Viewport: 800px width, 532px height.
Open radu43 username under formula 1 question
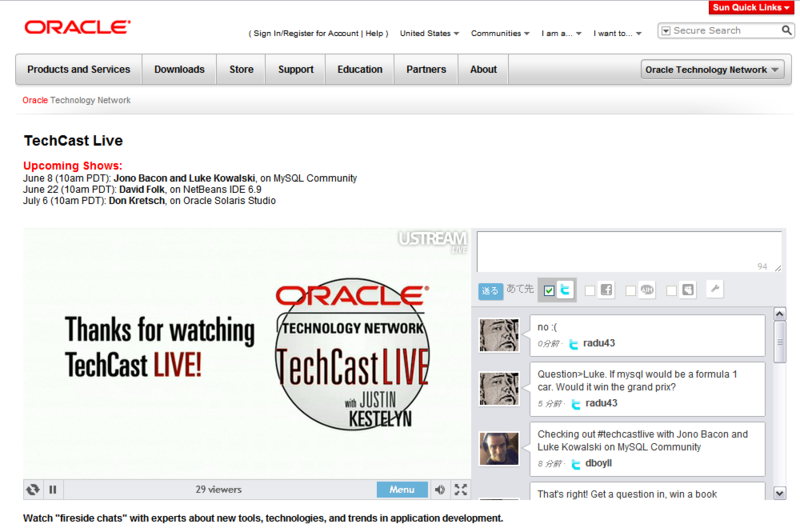[x=601, y=403]
